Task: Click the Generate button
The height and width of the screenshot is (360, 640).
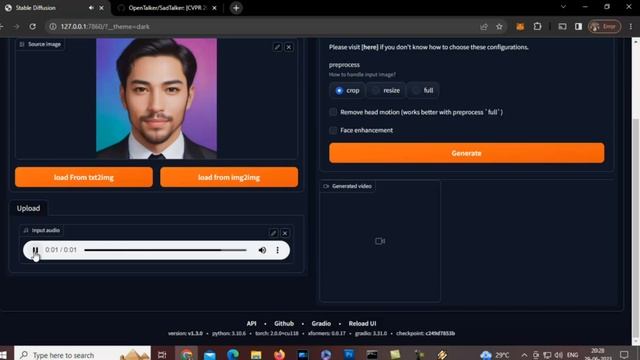Action: (x=467, y=153)
